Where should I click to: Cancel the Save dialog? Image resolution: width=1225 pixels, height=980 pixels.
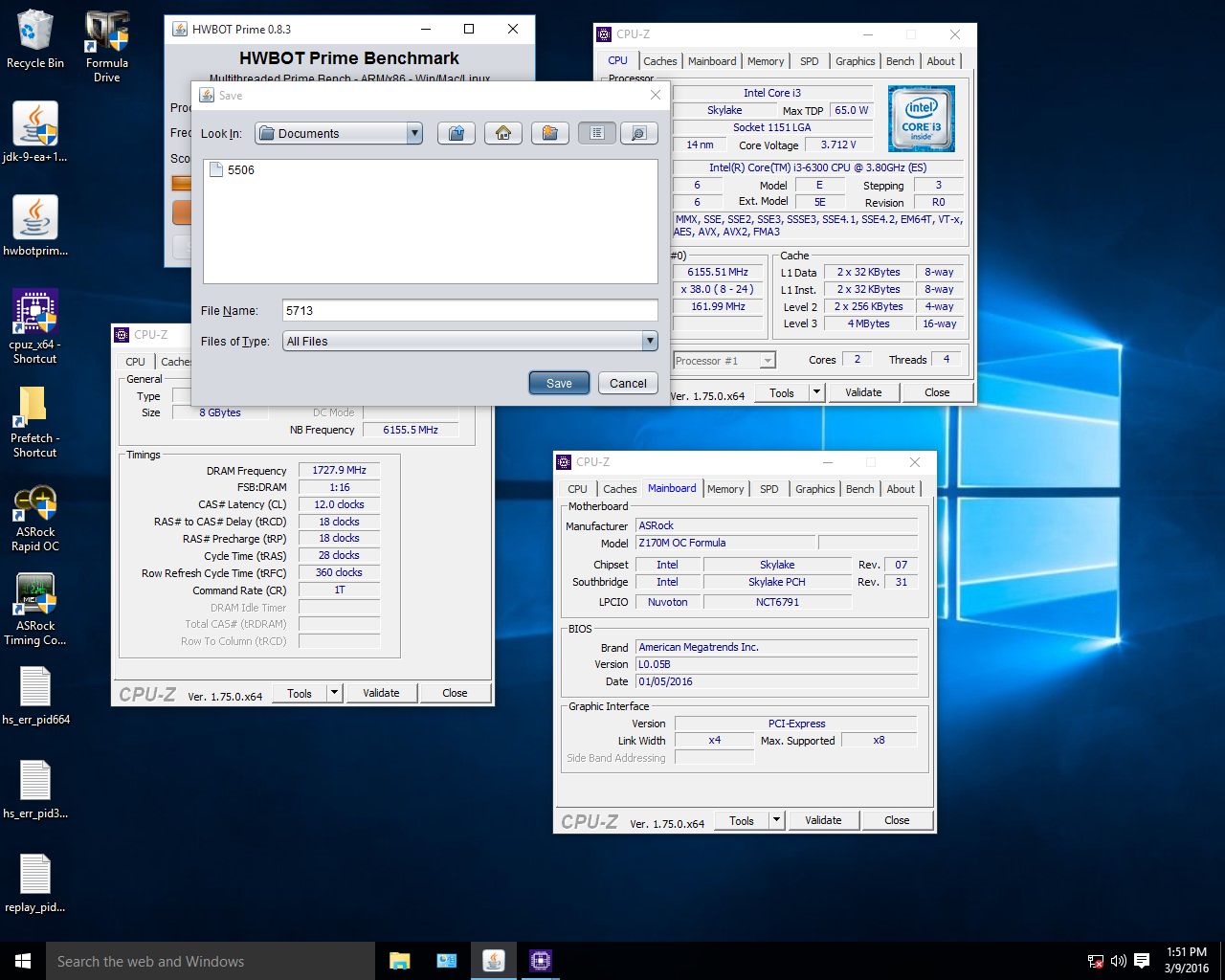(628, 383)
